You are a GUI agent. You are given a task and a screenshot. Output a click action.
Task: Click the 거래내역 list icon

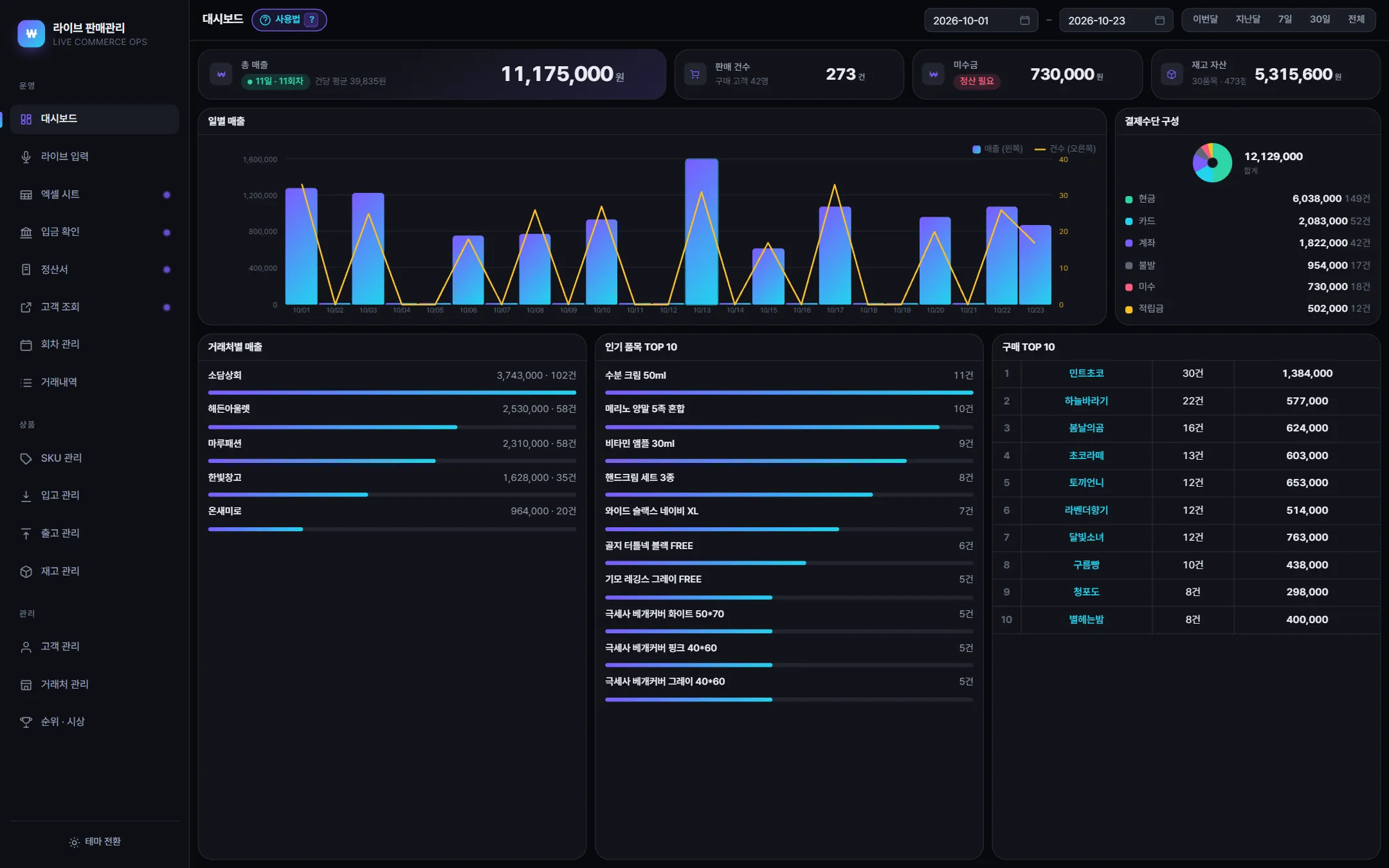tap(26, 383)
